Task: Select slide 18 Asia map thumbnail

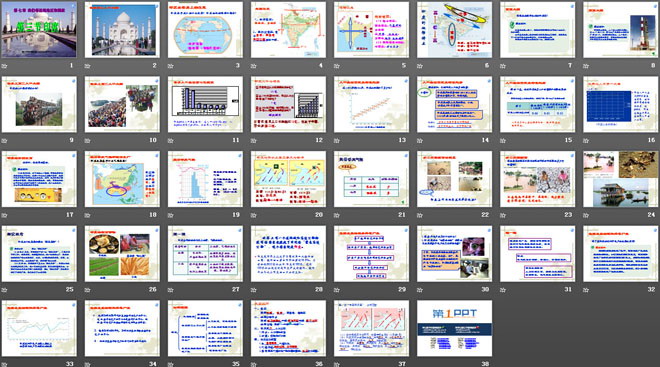Action: [x=122, y=179]
